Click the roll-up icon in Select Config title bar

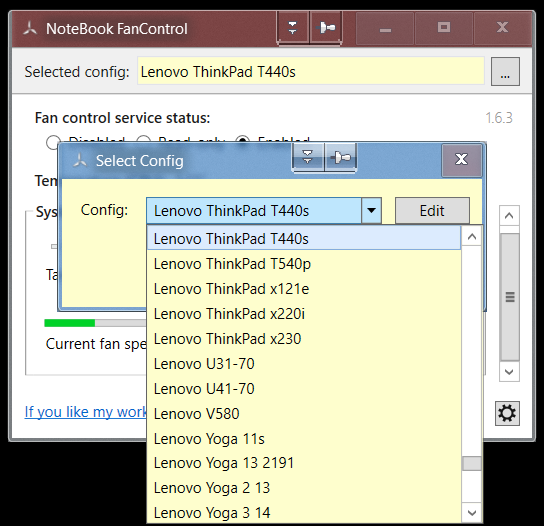pyautogui.click(x=308, y=157)
